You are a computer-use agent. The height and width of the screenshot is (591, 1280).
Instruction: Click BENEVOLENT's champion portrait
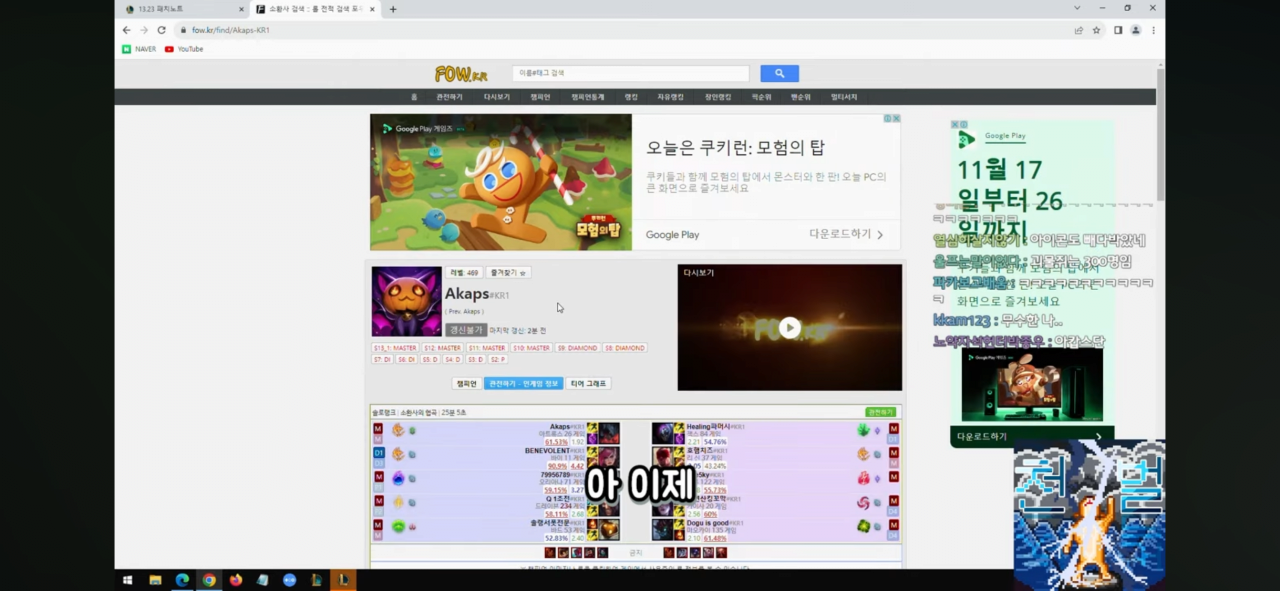click(609, 457)
